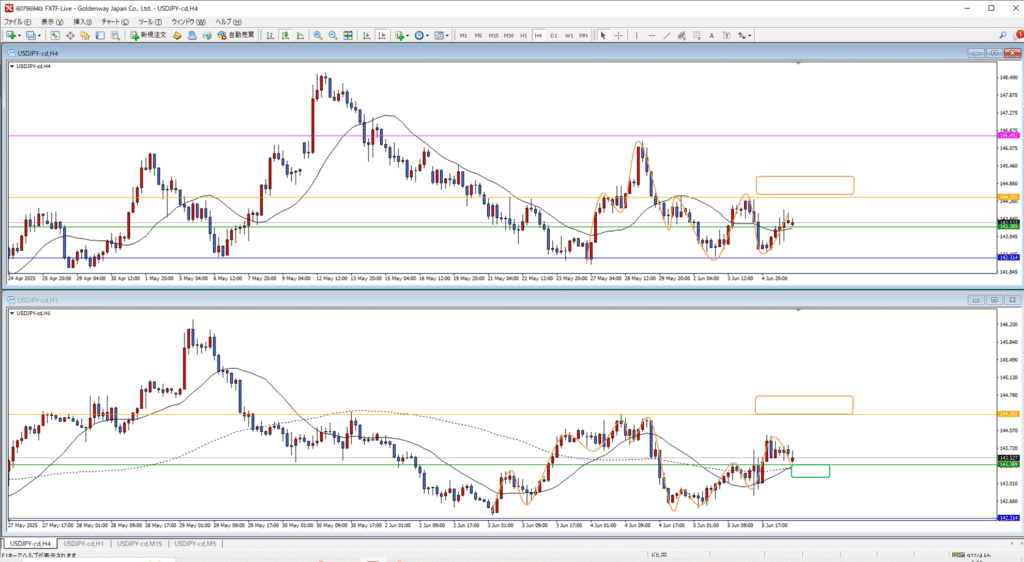Show the Navigator panel

[85, 35]
